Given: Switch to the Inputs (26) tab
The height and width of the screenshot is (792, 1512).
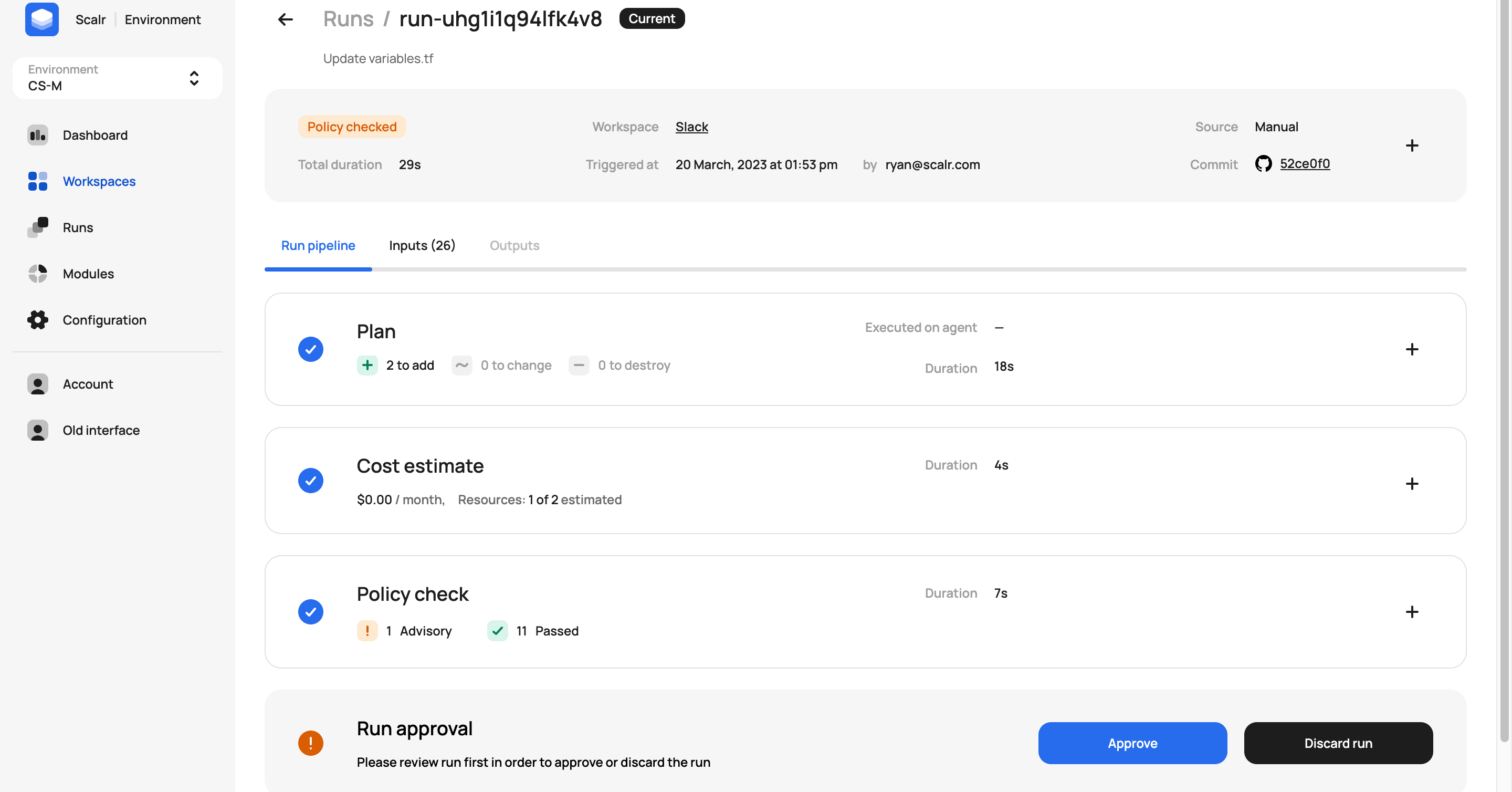Looking at the screenshot, I should point(422,245).
